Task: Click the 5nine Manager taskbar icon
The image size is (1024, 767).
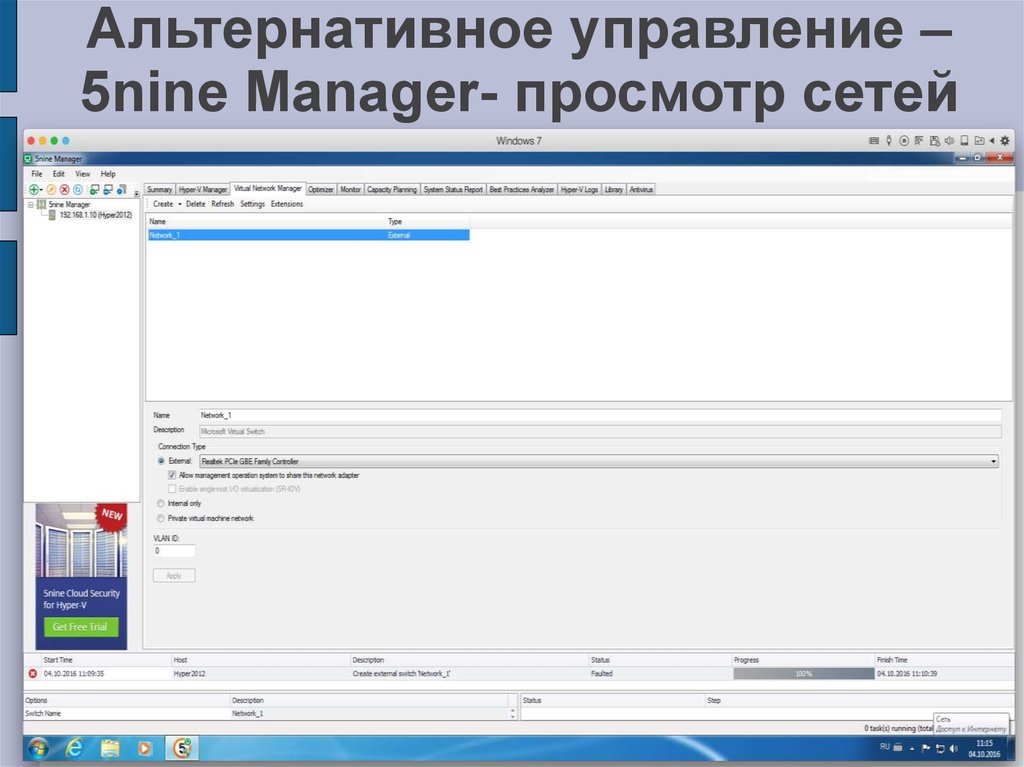Action: 182,748
